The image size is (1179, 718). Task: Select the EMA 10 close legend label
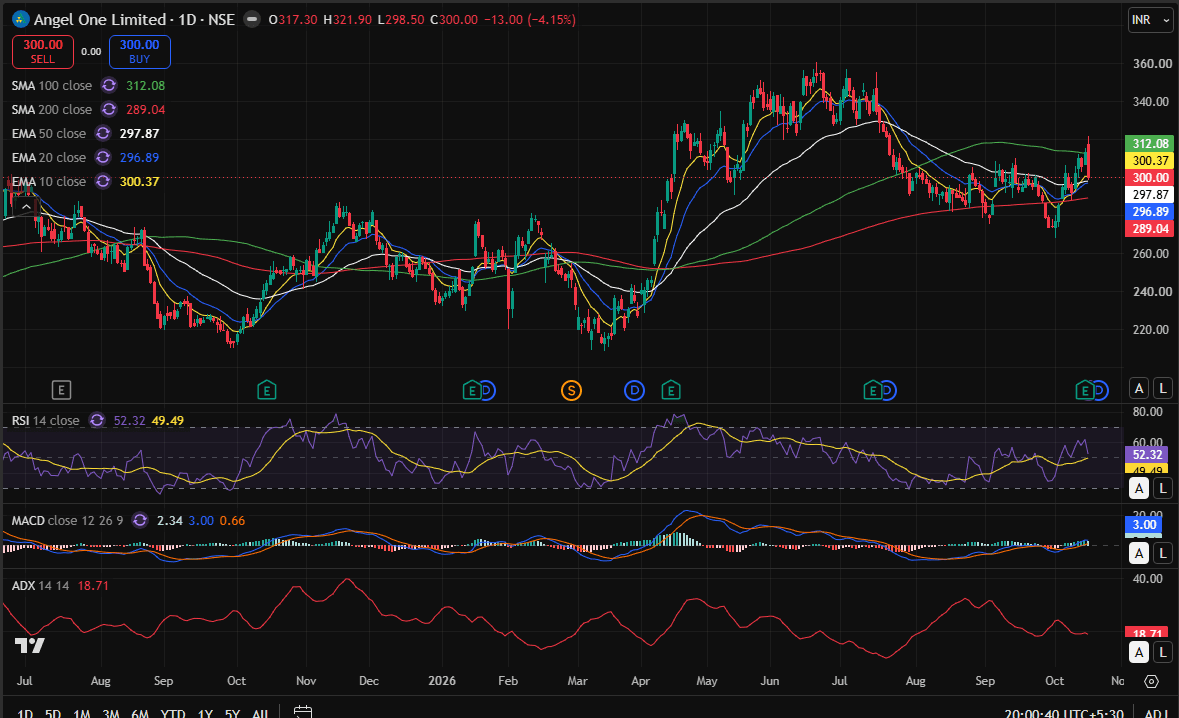(x=49, y=182)
